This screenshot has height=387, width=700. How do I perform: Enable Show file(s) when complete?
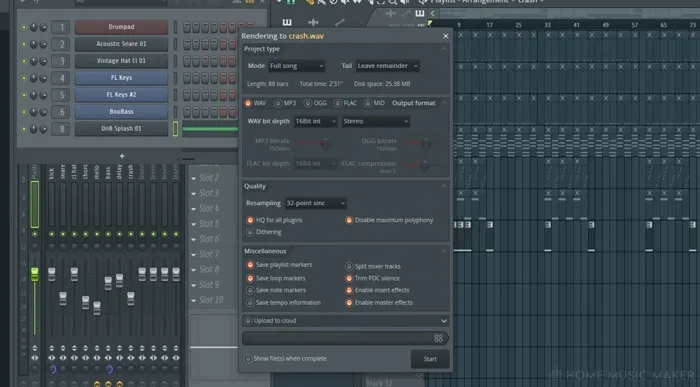click(248, 359)
